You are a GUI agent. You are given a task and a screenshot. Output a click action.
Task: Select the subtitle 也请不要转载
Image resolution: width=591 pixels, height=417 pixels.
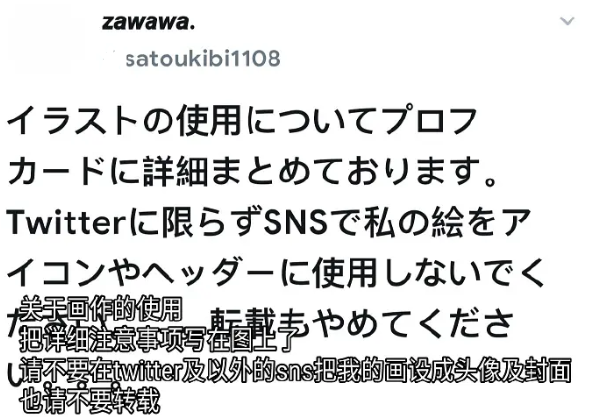click(90, 401)
